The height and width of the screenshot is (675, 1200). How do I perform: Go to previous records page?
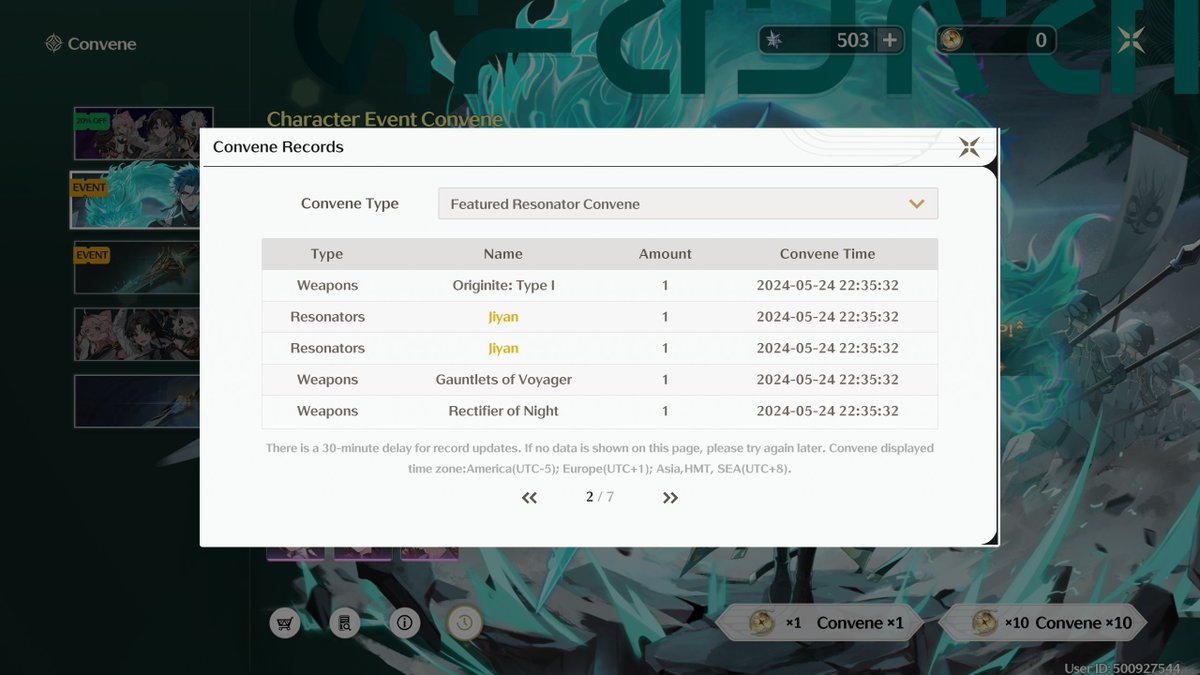(x=530, y=497)
